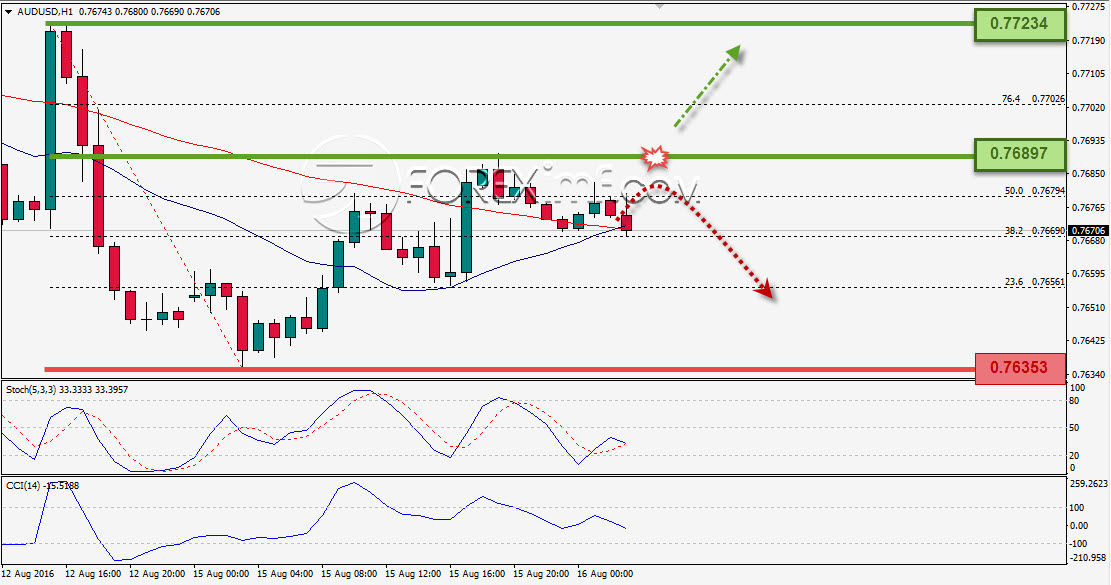The width and height of the screenshot is (1111, 585).
Task: Click the 50 level on Stochastic scale
Action: (x=1075, y=428)
